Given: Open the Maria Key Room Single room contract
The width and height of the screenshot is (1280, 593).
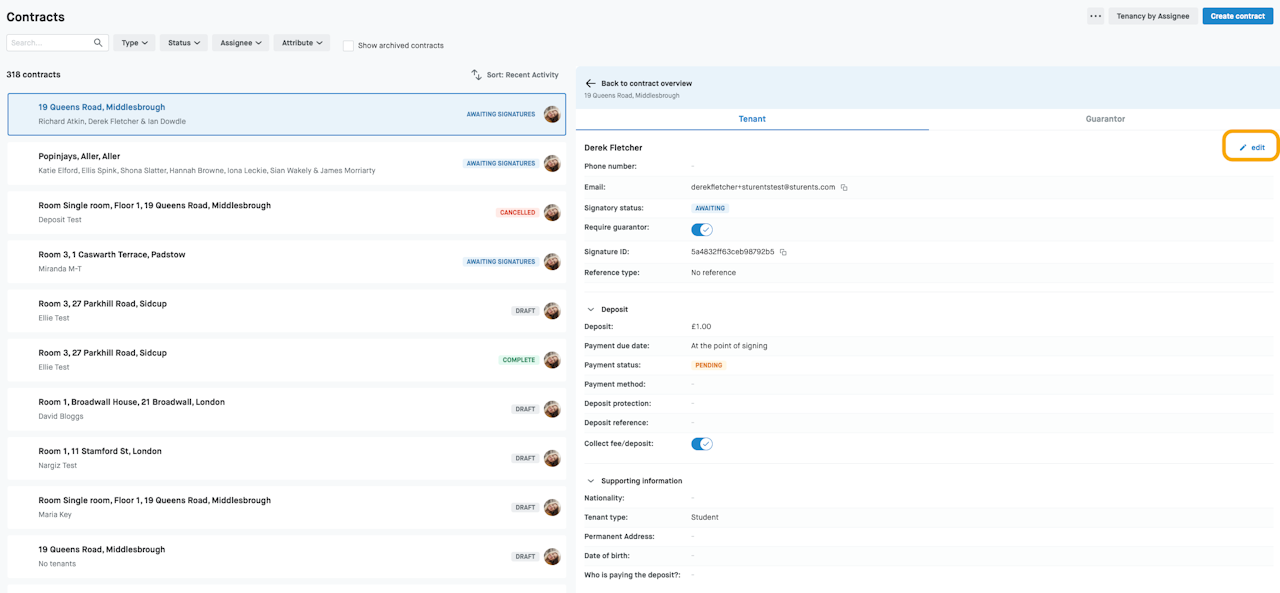Looking at the screenshot, I should 286,507.
